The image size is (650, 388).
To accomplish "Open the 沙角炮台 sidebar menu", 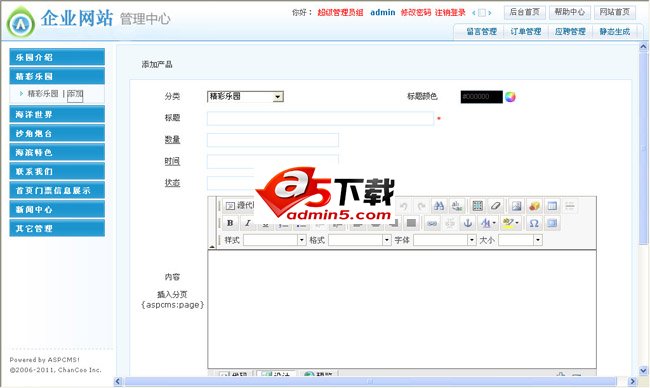I will [x=57, y=133].
